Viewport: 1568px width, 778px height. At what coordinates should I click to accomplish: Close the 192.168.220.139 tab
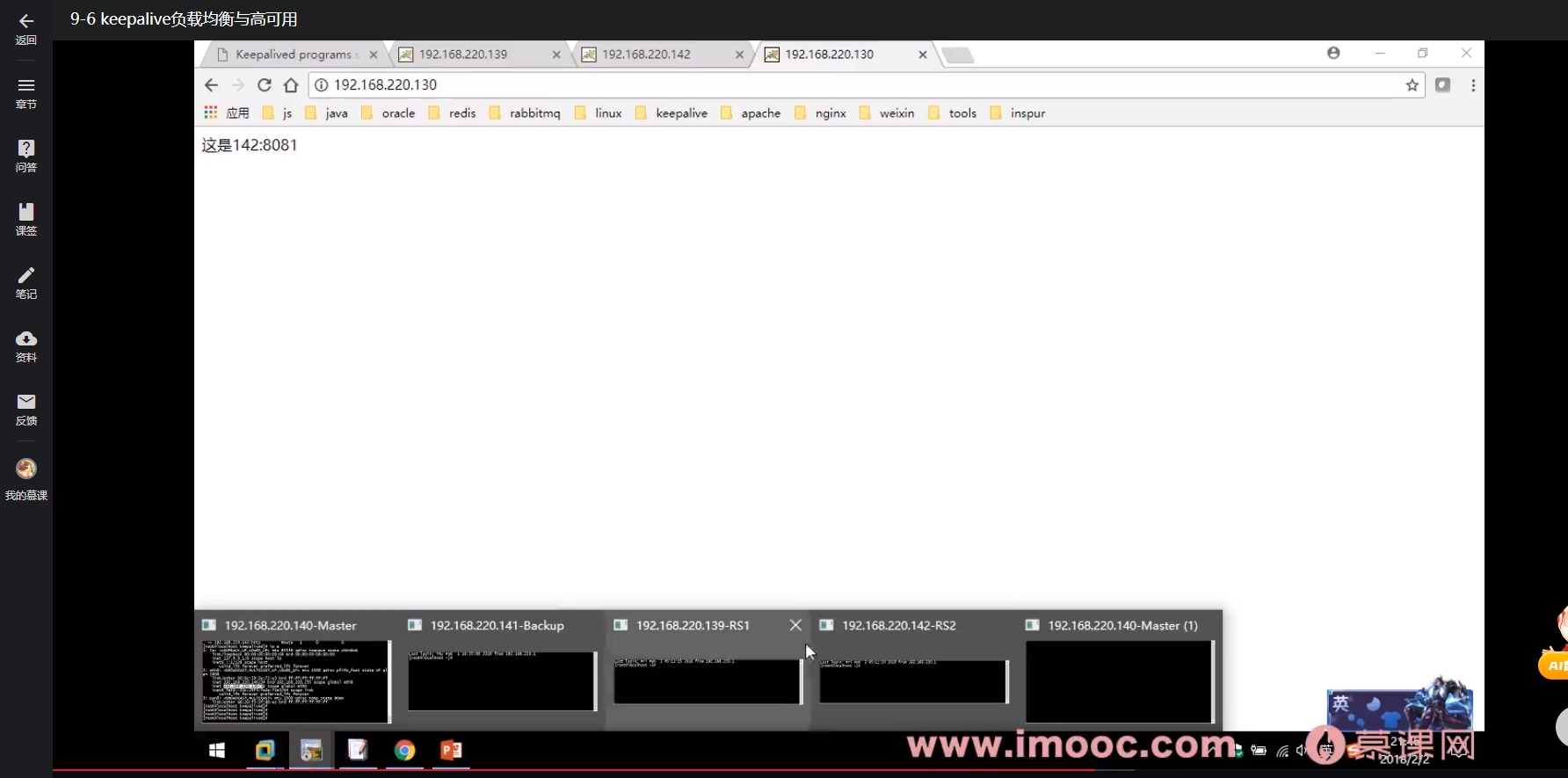(556, 55)
